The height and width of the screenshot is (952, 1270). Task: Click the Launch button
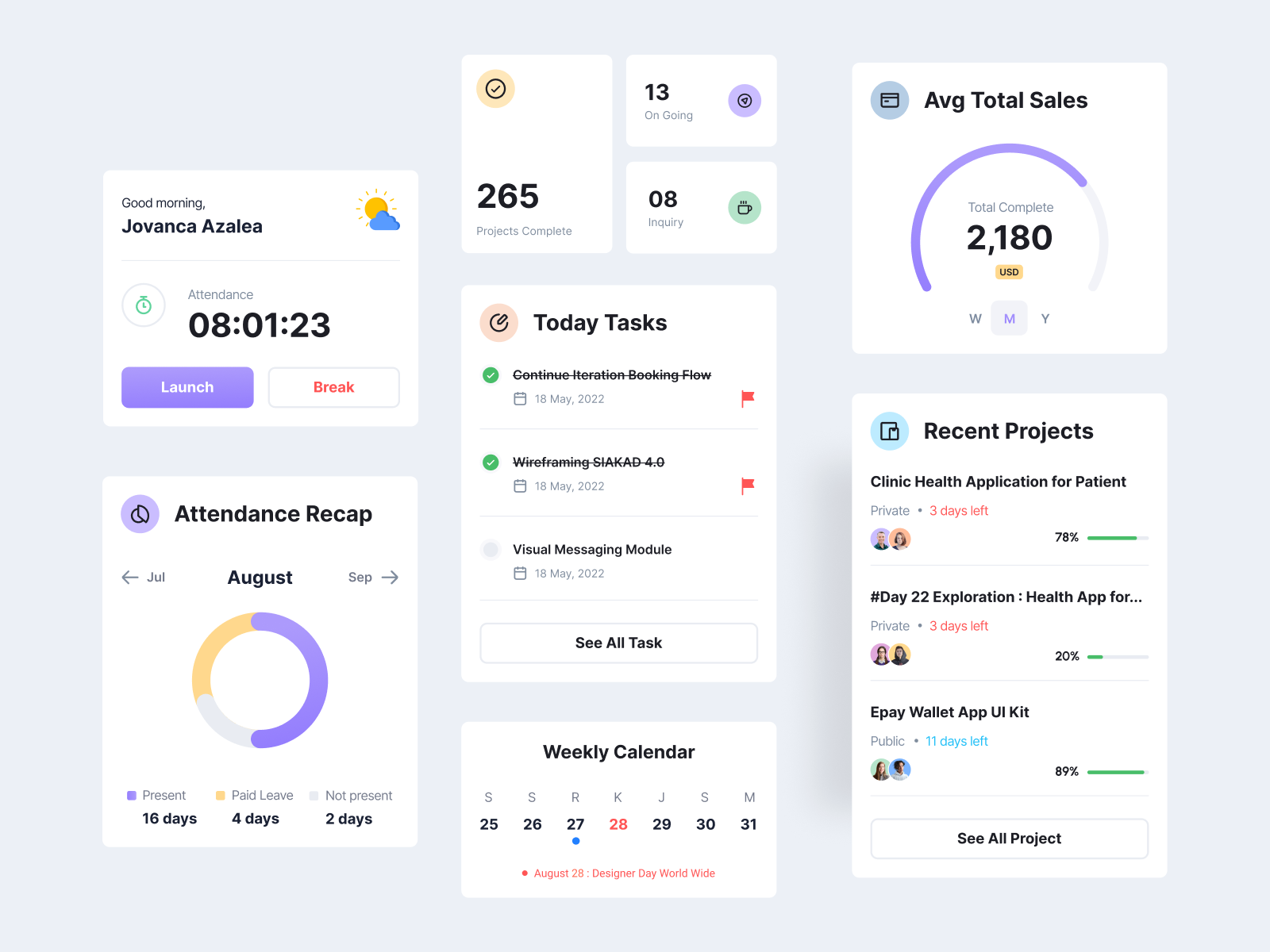[187, 387]
